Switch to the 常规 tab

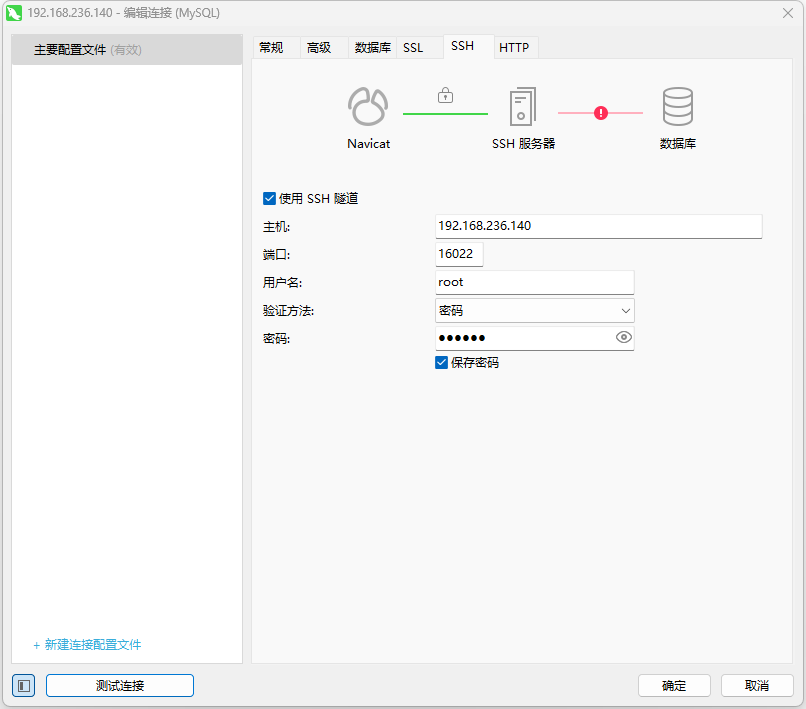coord(271,47)
